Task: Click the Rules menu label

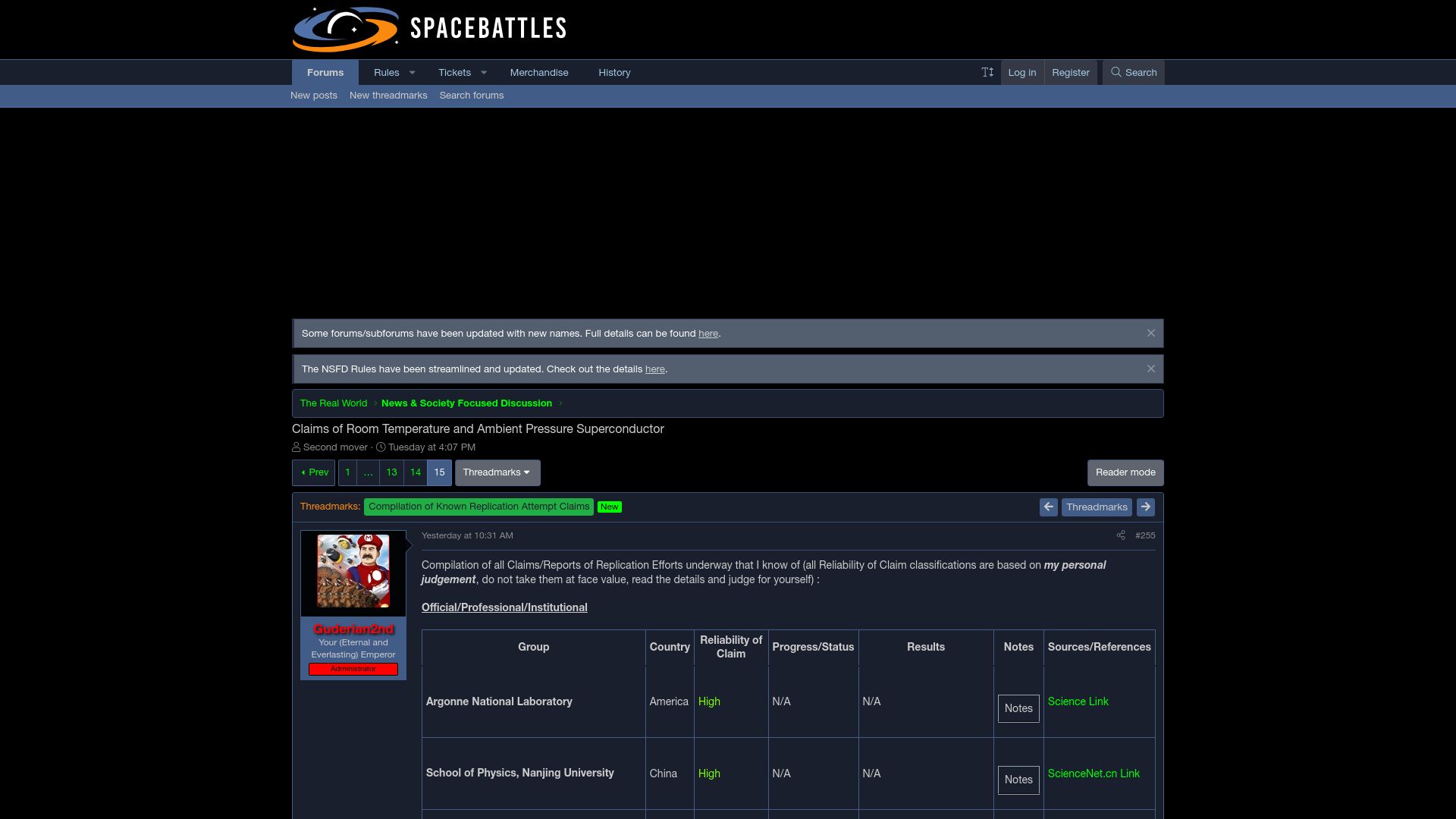Action: 386,72
